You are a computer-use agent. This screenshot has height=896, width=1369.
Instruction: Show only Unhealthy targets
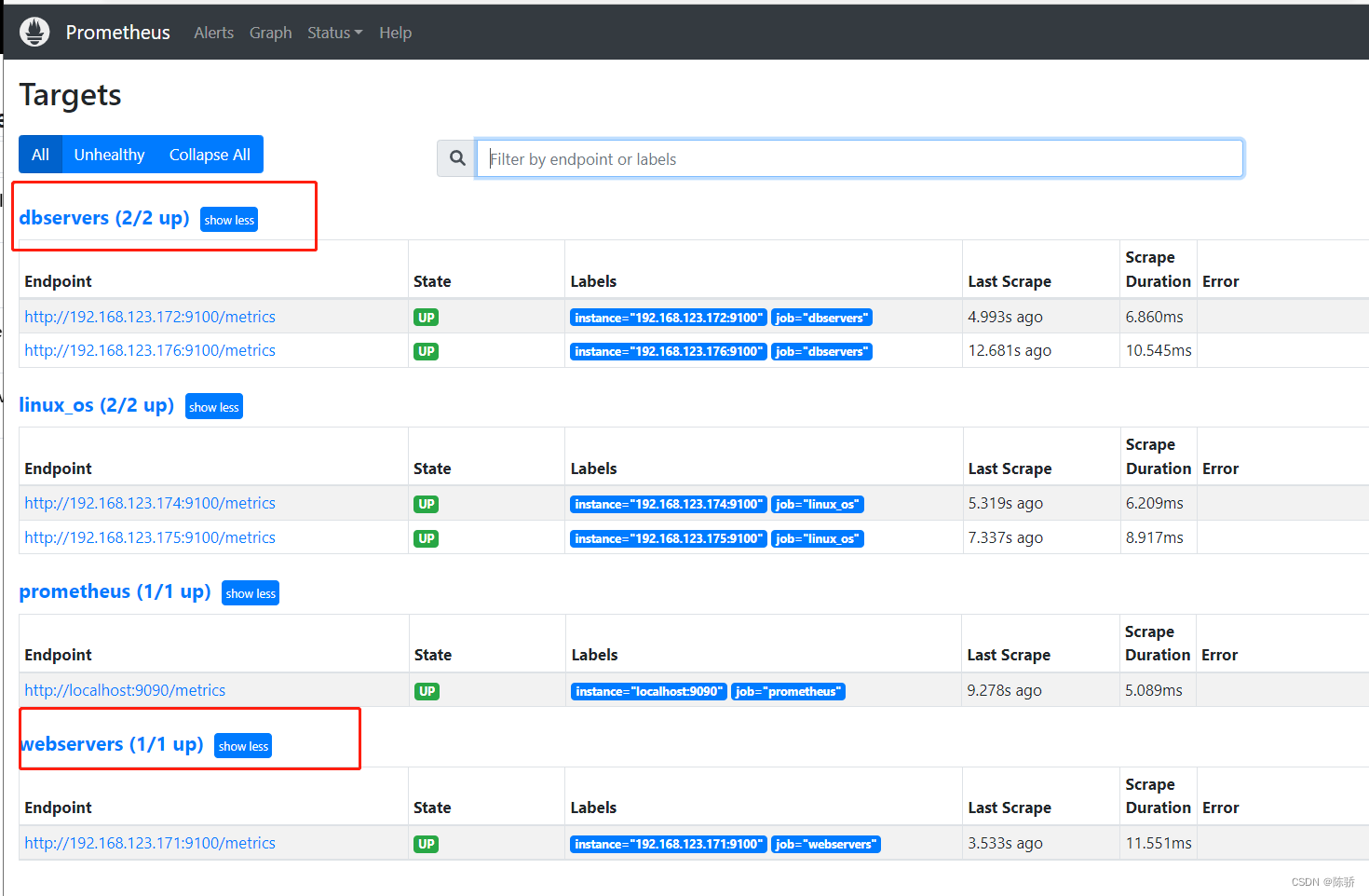coord(109,155)
